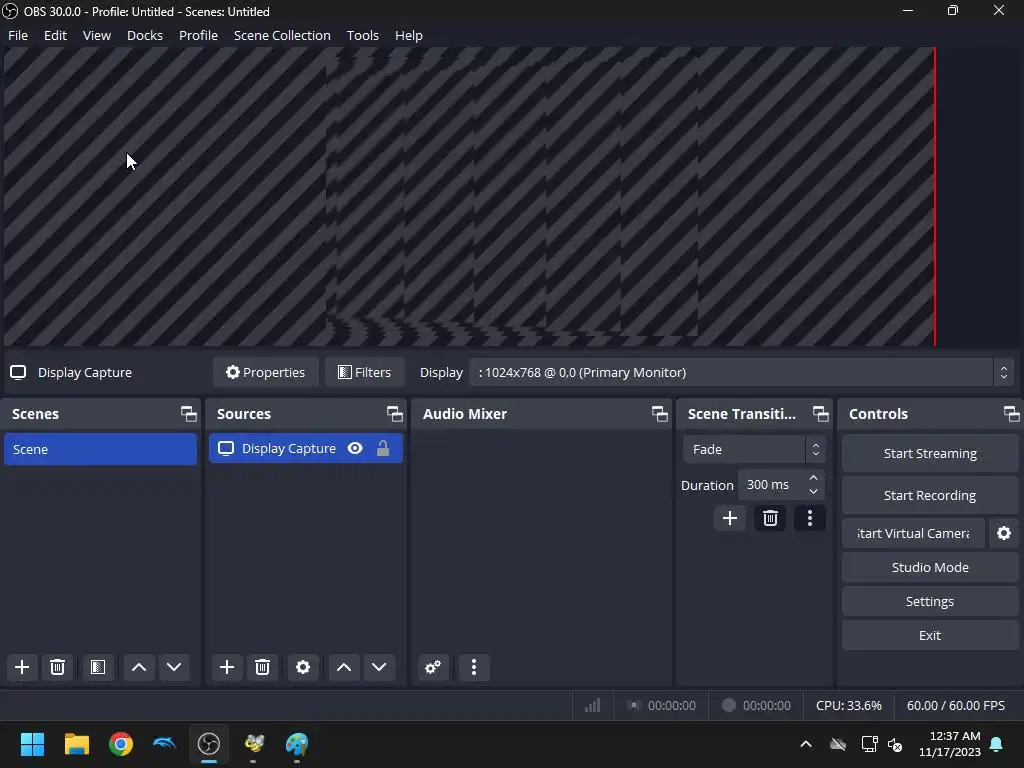Open advanced audio properties gears icon
The width and height of the screenshot is (1024, 768).
[x=433, y=667]
